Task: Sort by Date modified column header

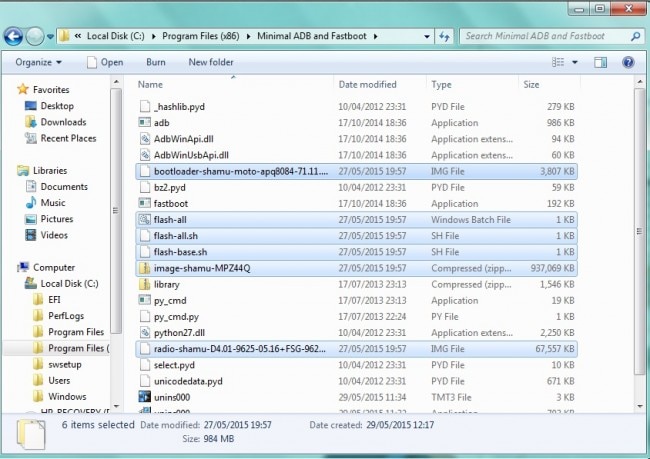Action: coord(367,85)
